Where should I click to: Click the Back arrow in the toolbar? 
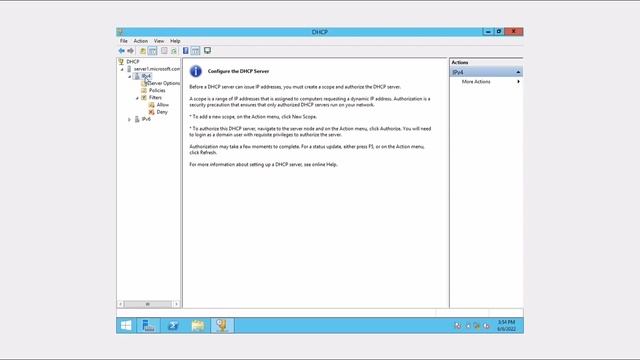(x=121, y=51)
